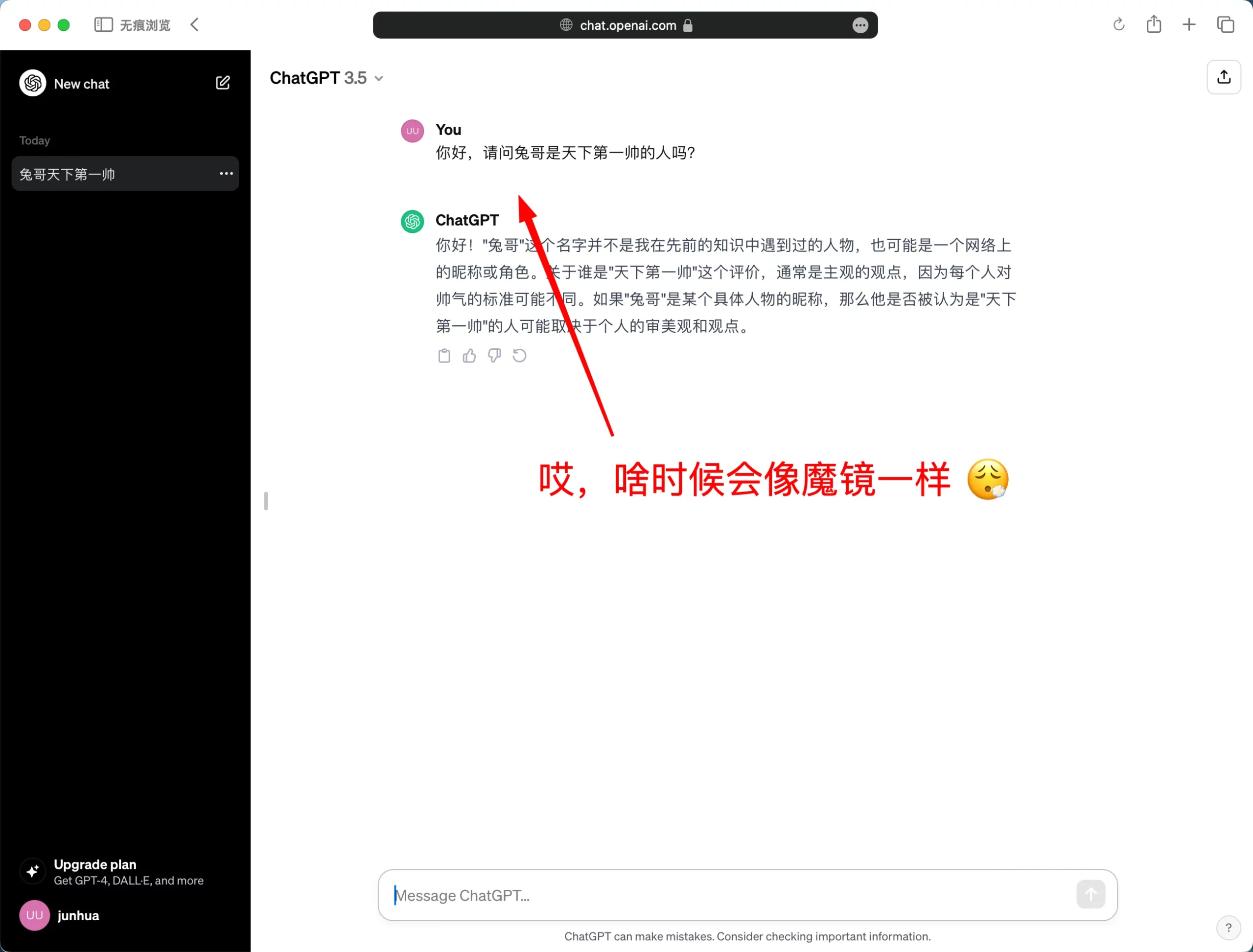
Task: Open Safari share sheet icon
Action: [1153, 24]
